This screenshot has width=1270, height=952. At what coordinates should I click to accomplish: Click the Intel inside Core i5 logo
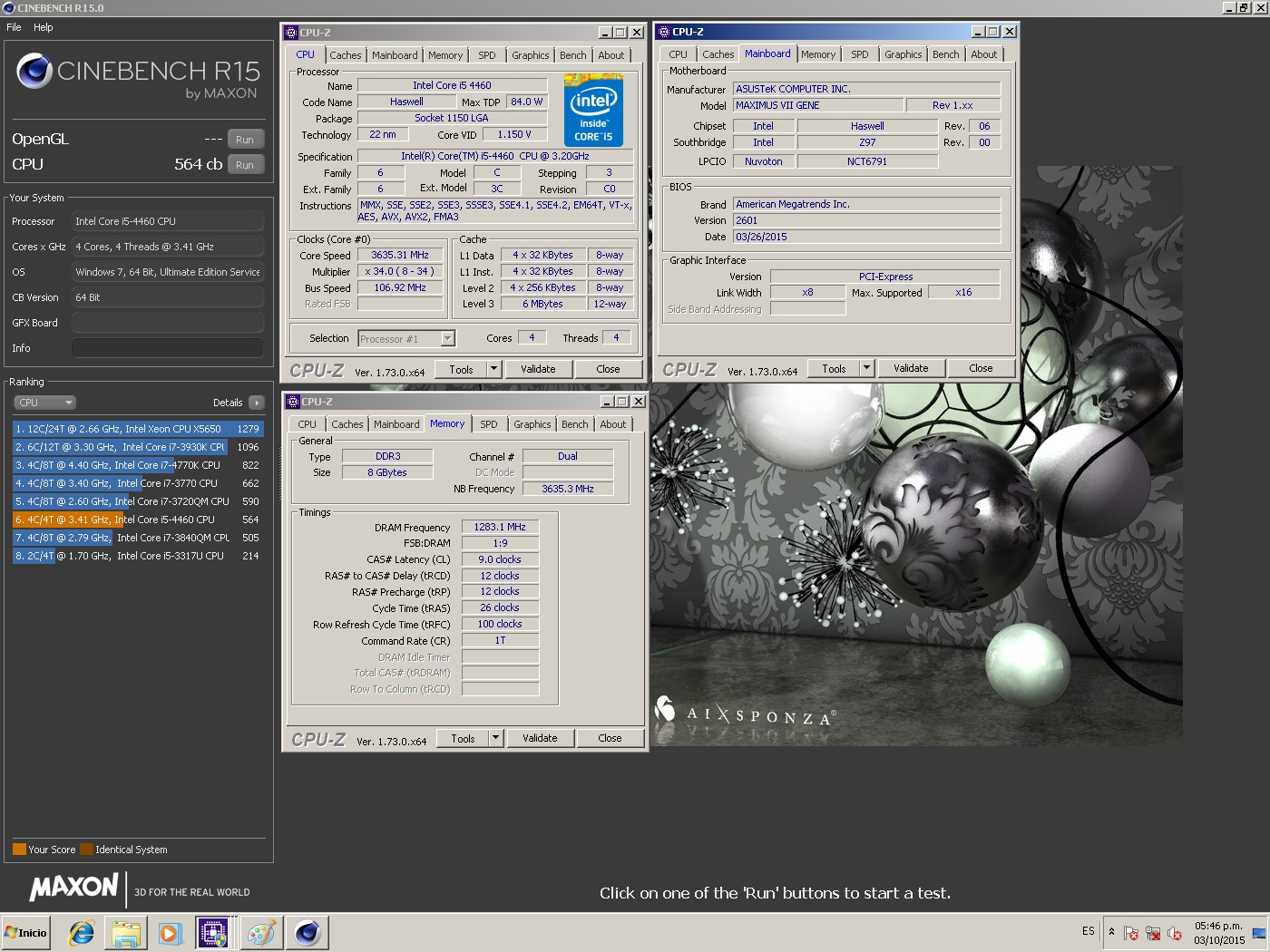click(x=593, y=111)
